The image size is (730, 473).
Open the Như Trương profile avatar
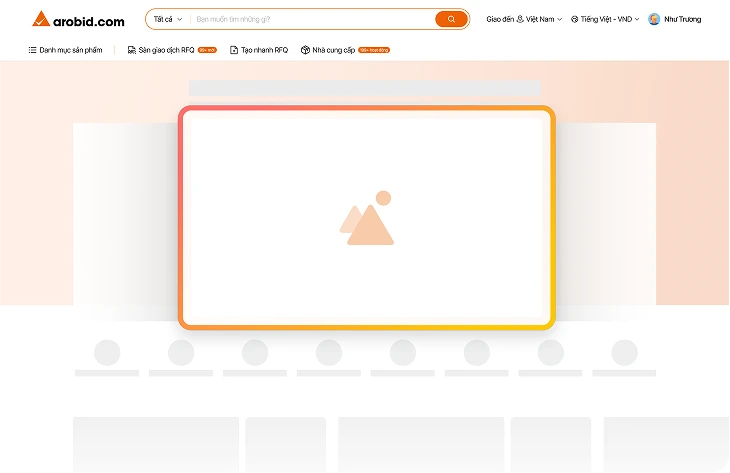(654, 19)
